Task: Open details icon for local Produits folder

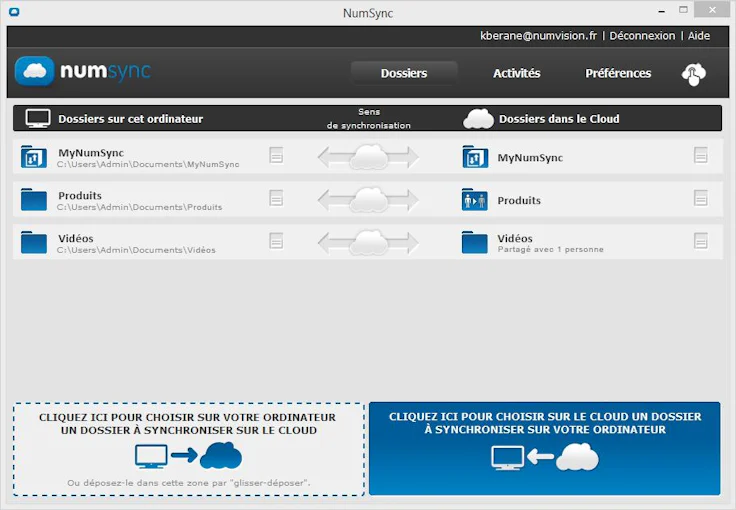Action: pos(276,198)
